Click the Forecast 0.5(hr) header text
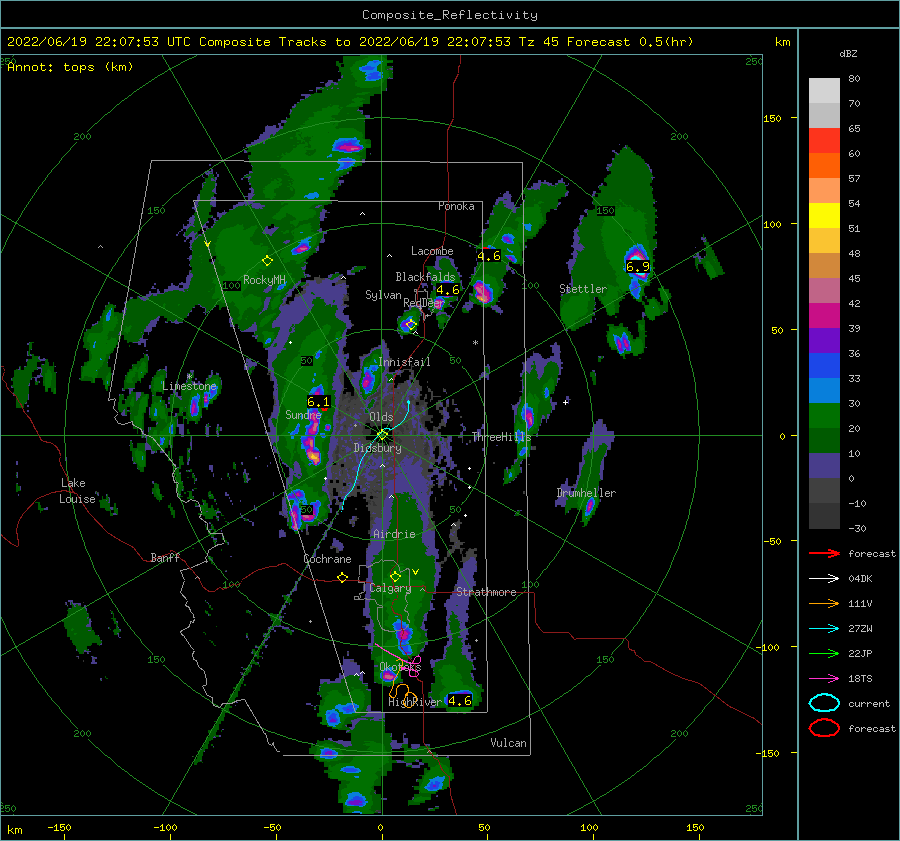This screenshot has width=900, height=841. click(x=630, y=42)
